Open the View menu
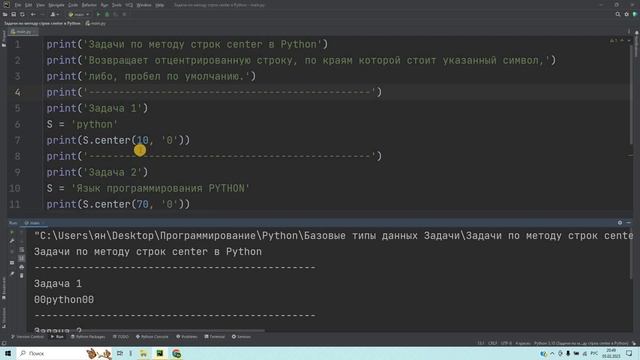Screen dimensions: 640x360 click(40, 5)
